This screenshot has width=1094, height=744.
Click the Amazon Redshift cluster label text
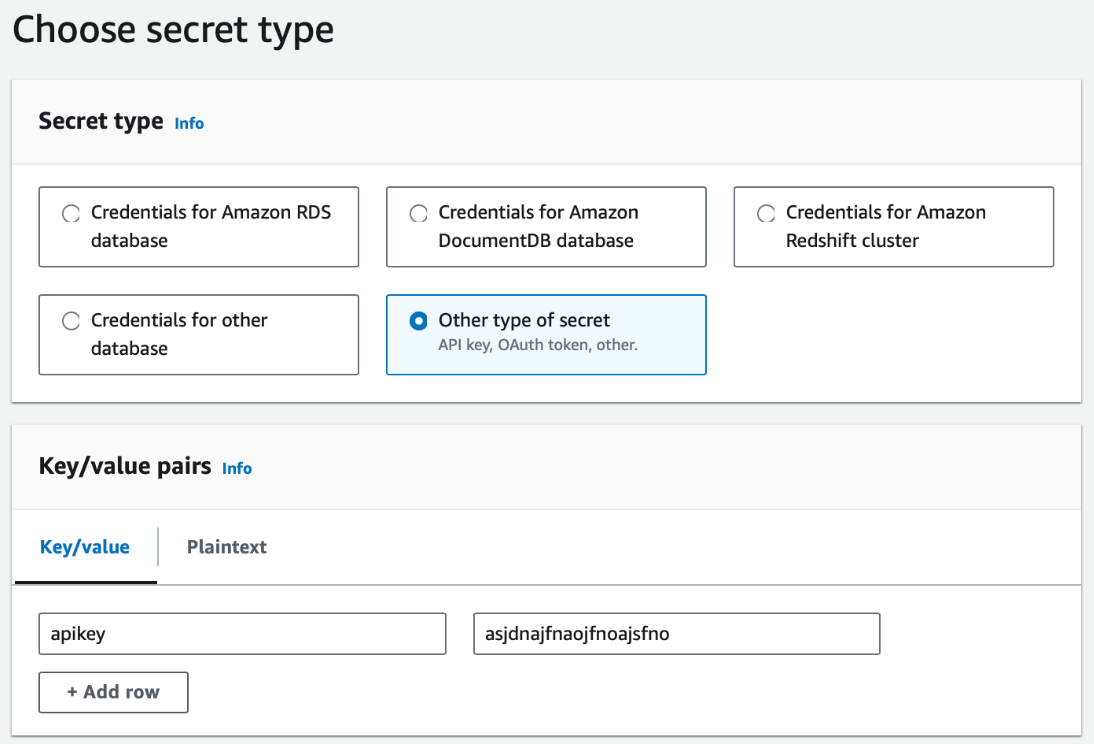[x=886, y=226]
